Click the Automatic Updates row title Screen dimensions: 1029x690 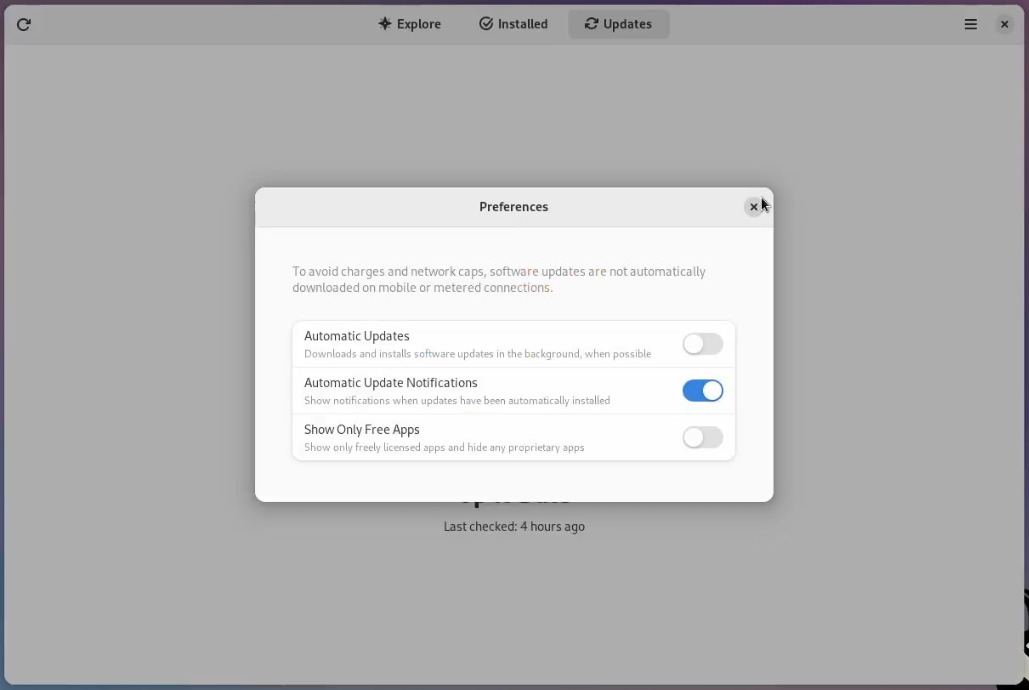click(357, 336)
